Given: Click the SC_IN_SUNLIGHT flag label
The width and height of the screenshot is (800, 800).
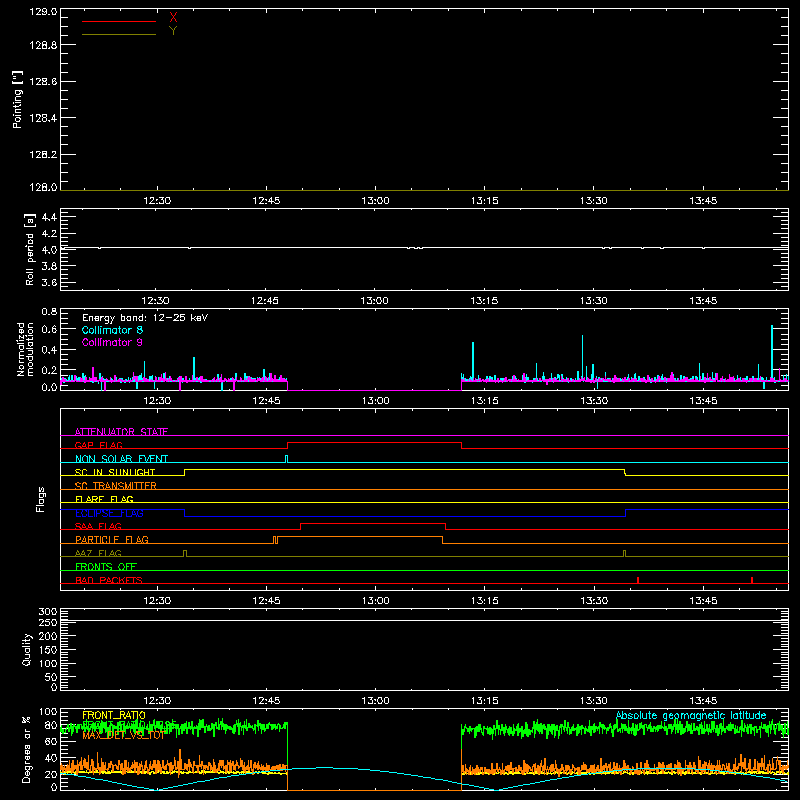Looking at the screenshot, I should [115, 472].
